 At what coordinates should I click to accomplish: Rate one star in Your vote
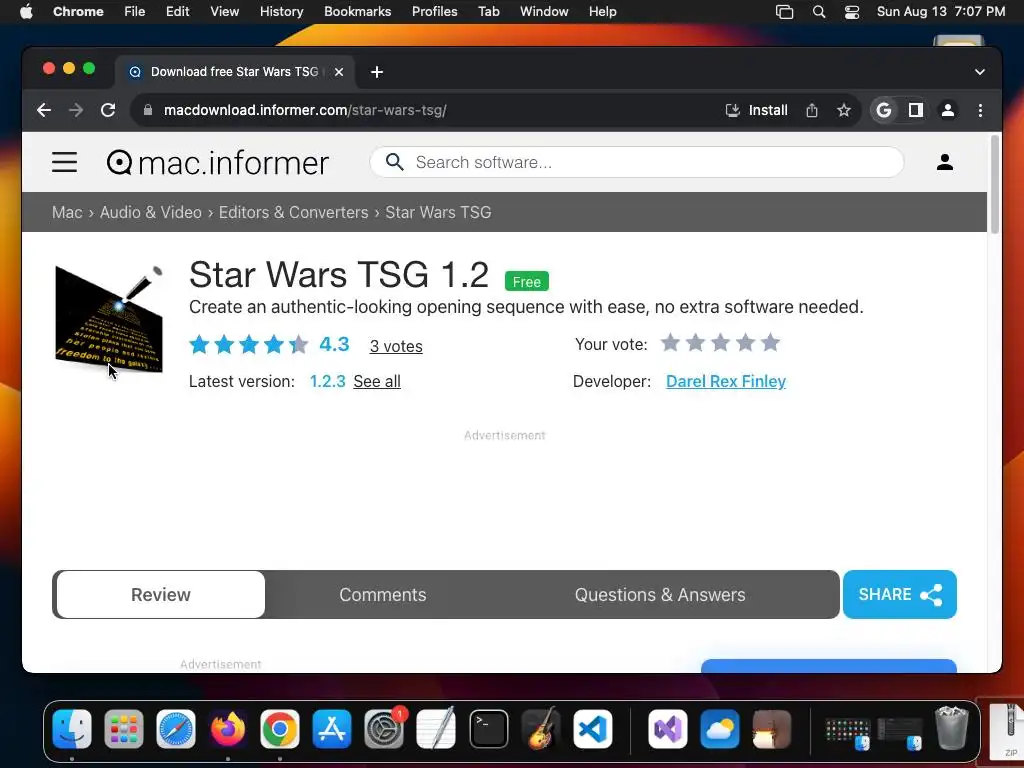click(670, 343)
